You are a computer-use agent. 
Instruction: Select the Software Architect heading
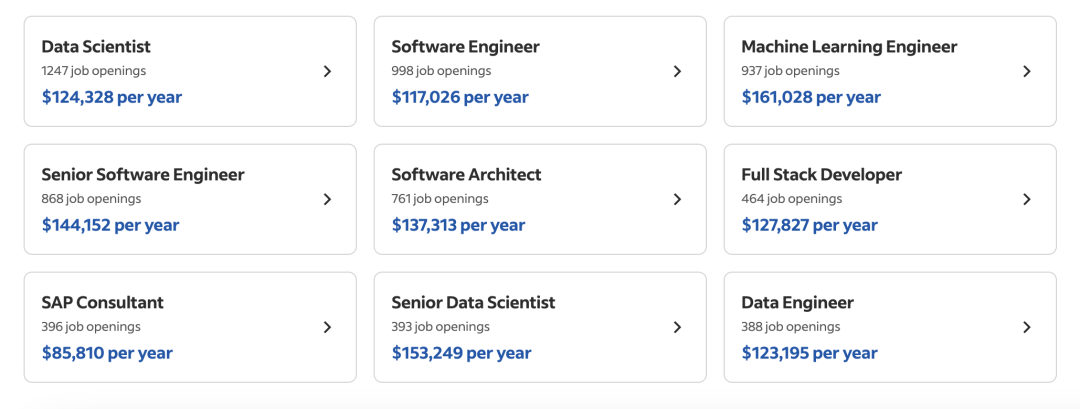(x=466, y=175)
